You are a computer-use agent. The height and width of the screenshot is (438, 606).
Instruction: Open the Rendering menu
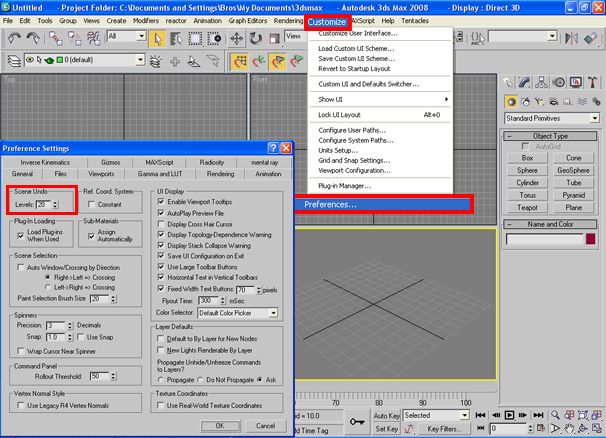coord(288,21)
